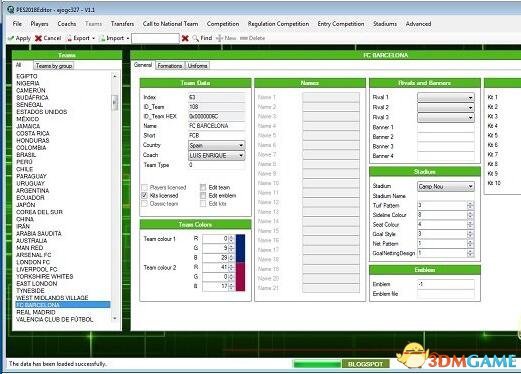521x374 pixels.
Task: Click the toolbar search input field
Action: [x=155, y=38]
